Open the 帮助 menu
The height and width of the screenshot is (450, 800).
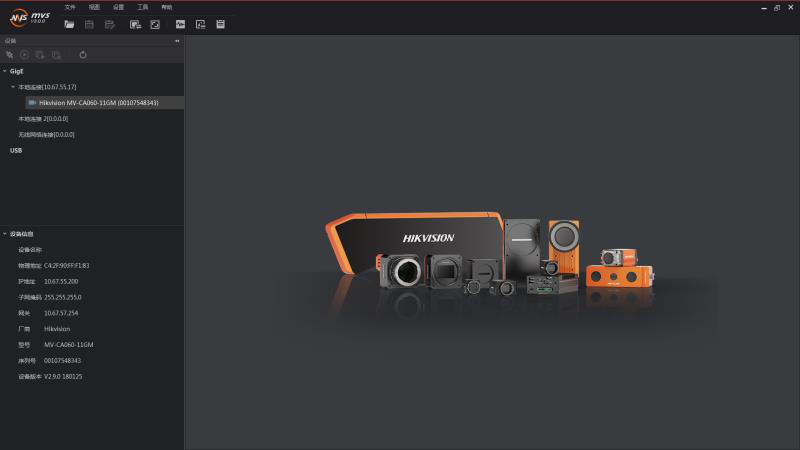point(166,7)
